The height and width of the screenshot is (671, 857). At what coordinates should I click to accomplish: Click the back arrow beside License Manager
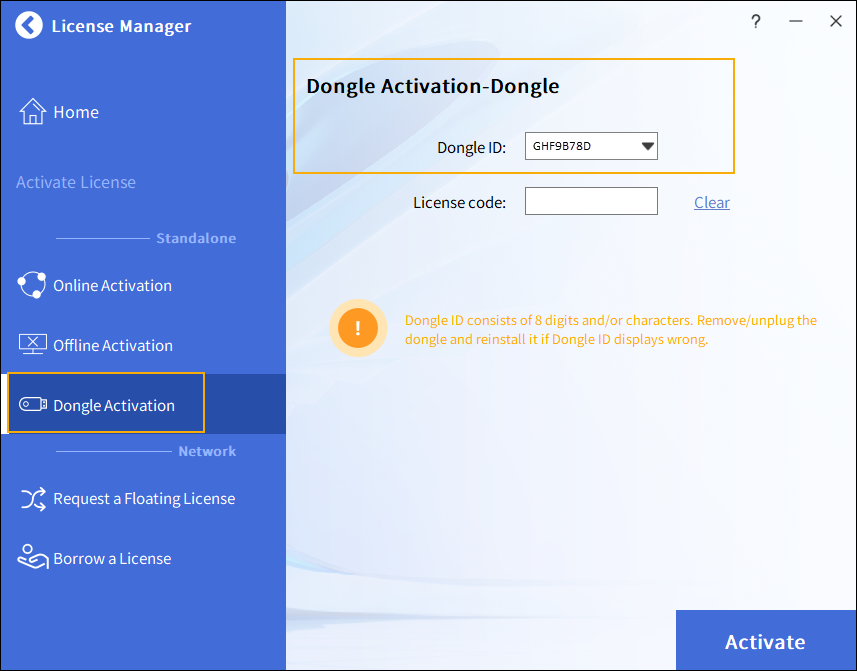tap(30, 26)
